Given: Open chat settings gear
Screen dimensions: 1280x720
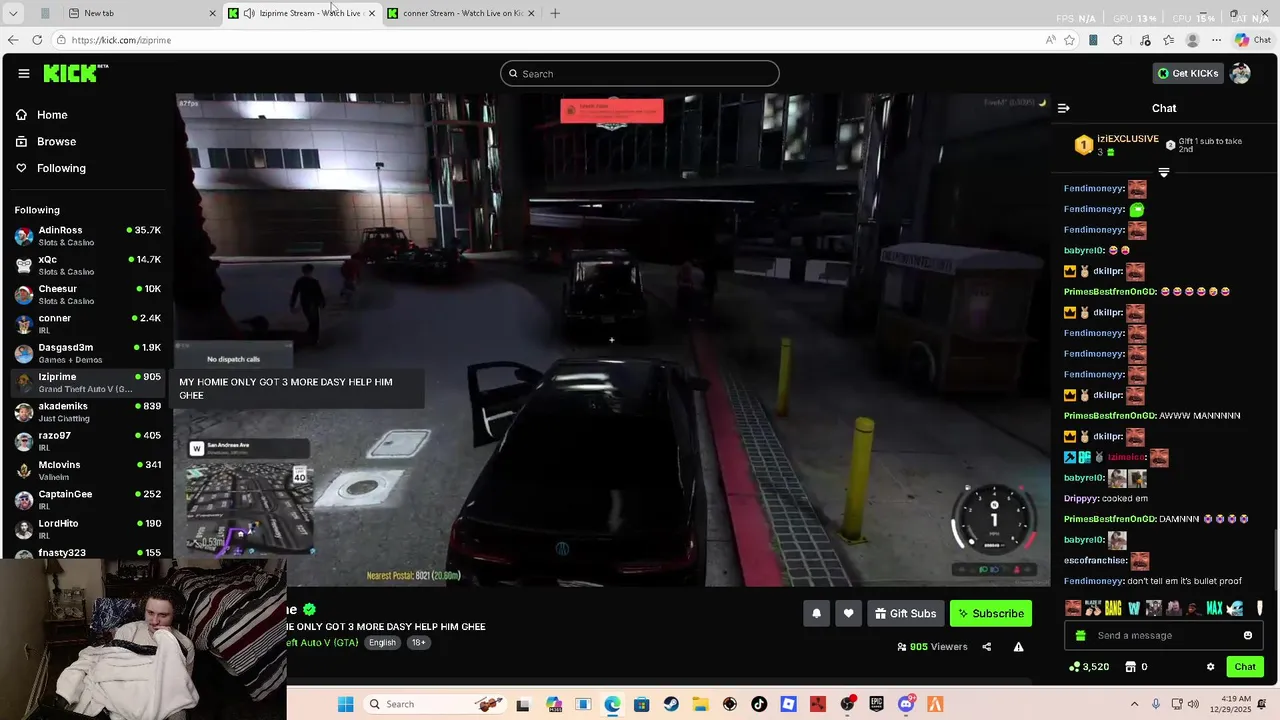Looking at the screenshot, I should (x=1210, y=667).
